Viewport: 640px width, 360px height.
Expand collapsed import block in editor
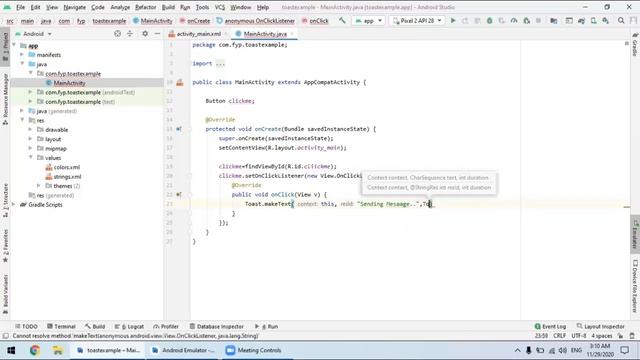[x=220, y=64]
